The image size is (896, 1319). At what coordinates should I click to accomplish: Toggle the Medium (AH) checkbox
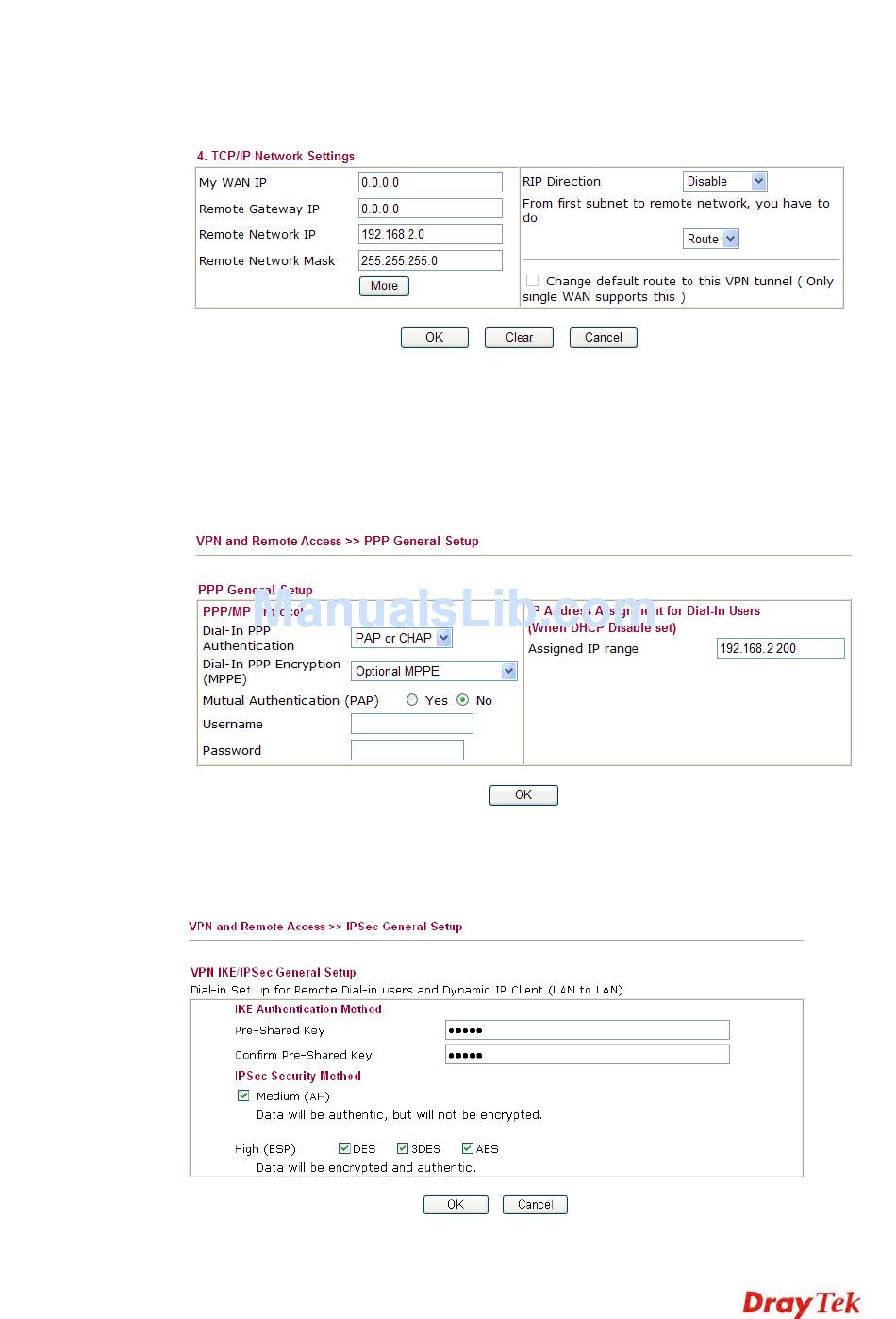point(243,1095)
